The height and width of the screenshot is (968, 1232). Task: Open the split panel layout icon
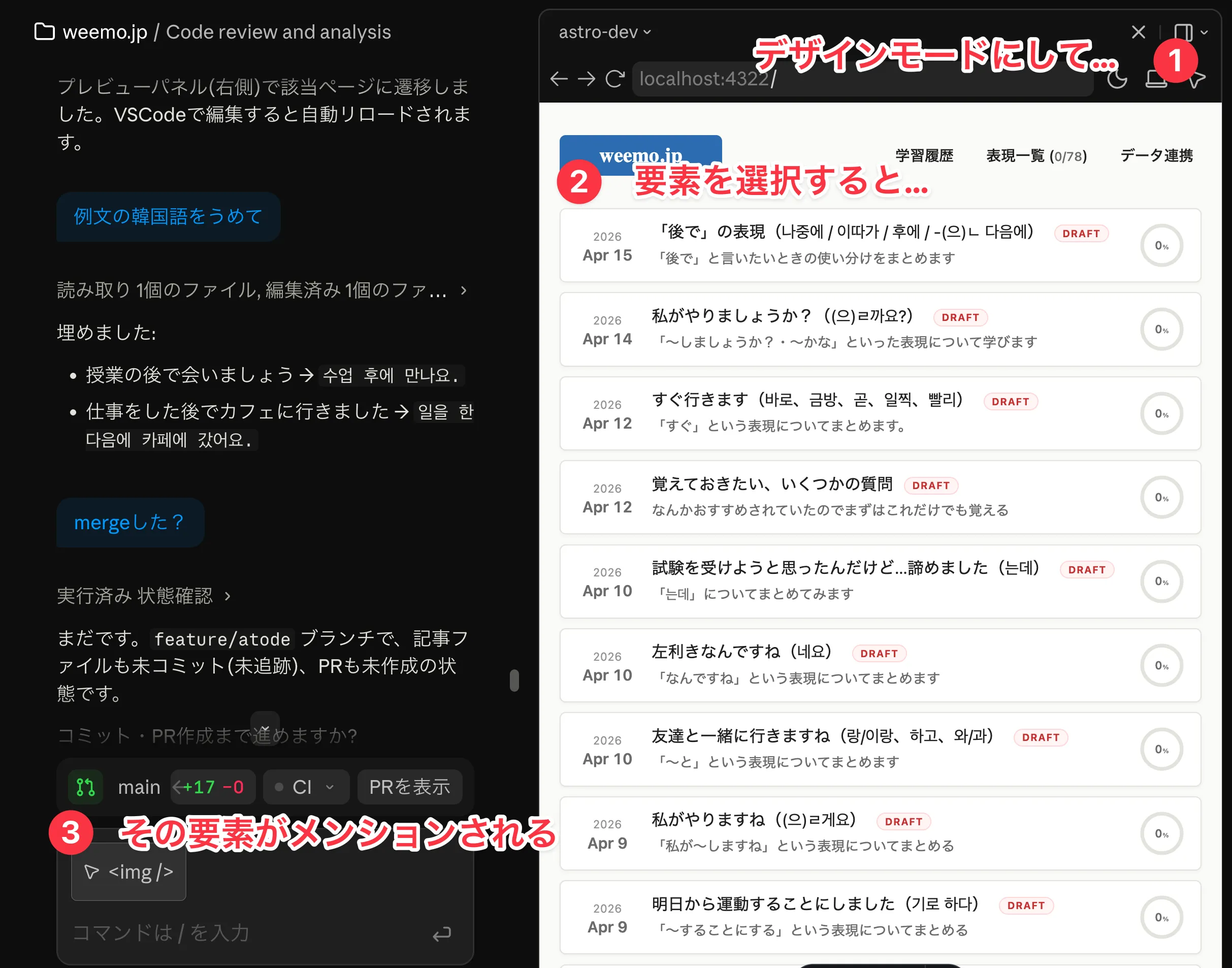[x=1184, y=31]
